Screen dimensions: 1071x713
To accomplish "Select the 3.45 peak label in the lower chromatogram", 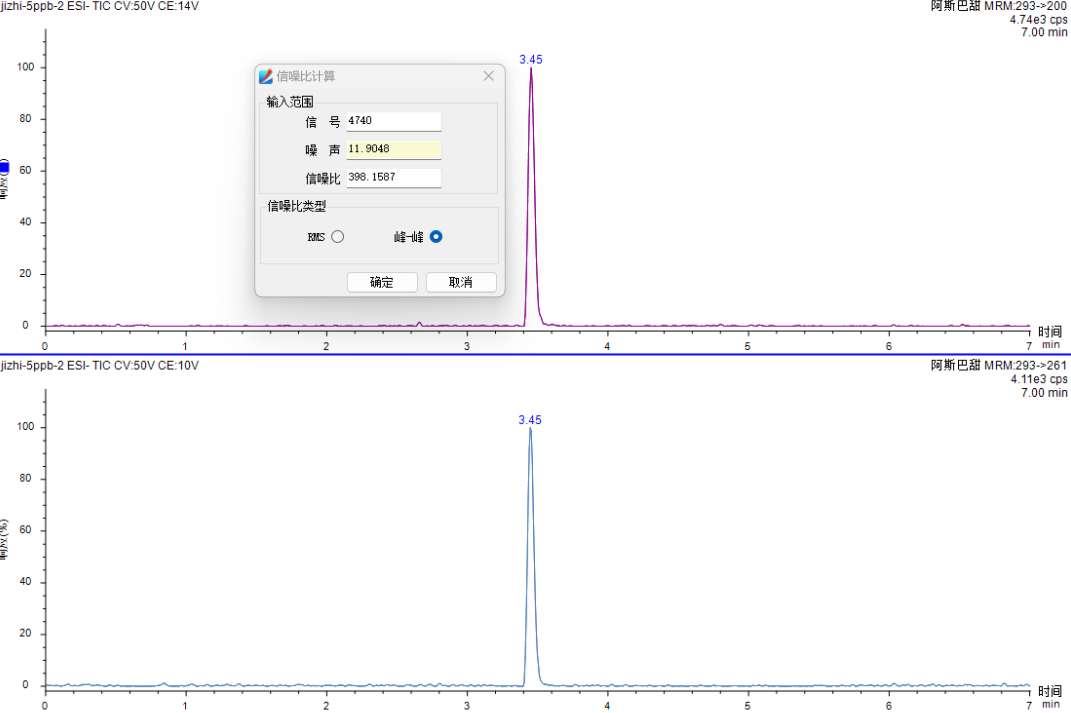I will [530, 420].
